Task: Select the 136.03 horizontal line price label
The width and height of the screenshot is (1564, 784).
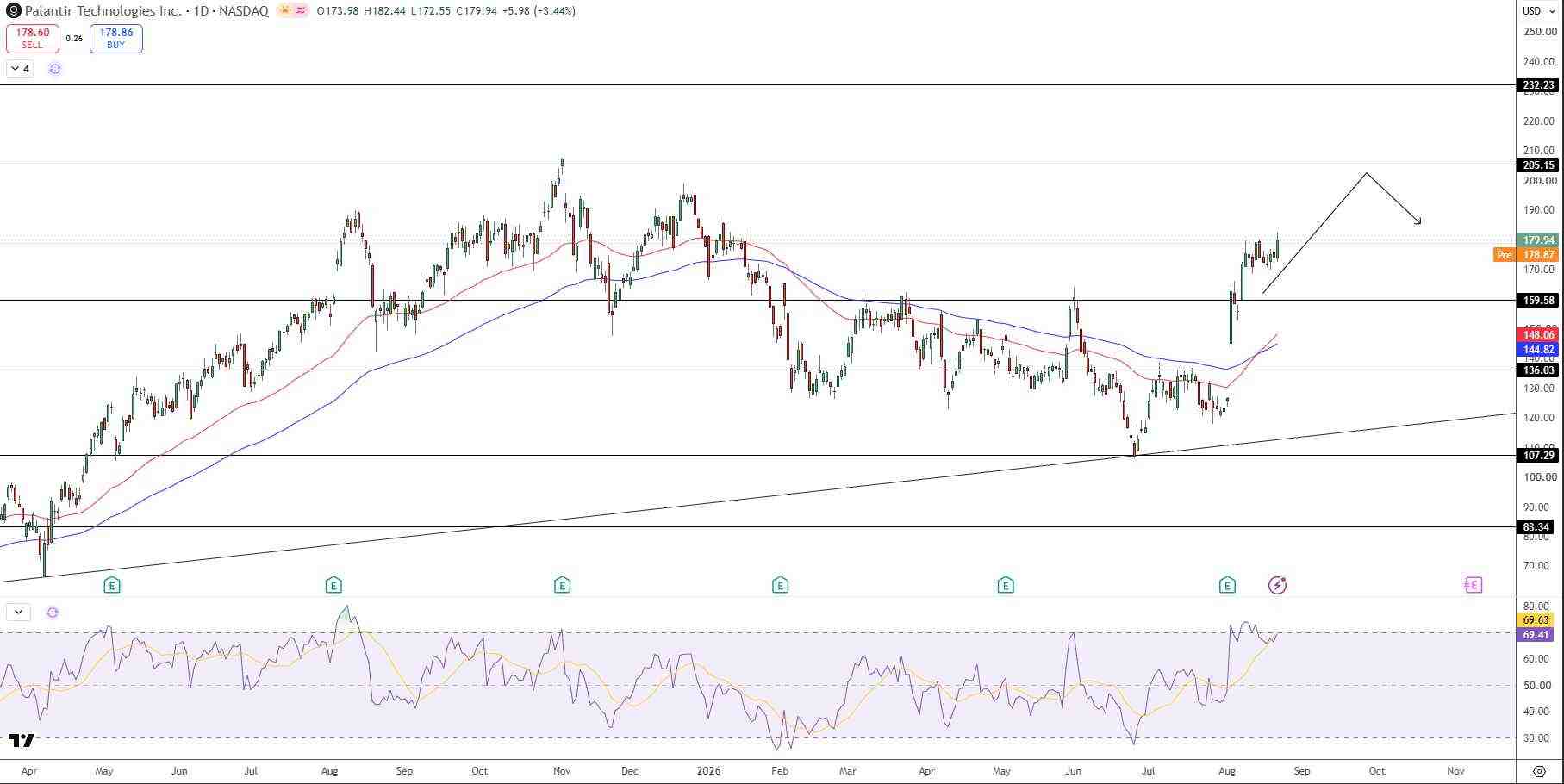Action: 1538,370
